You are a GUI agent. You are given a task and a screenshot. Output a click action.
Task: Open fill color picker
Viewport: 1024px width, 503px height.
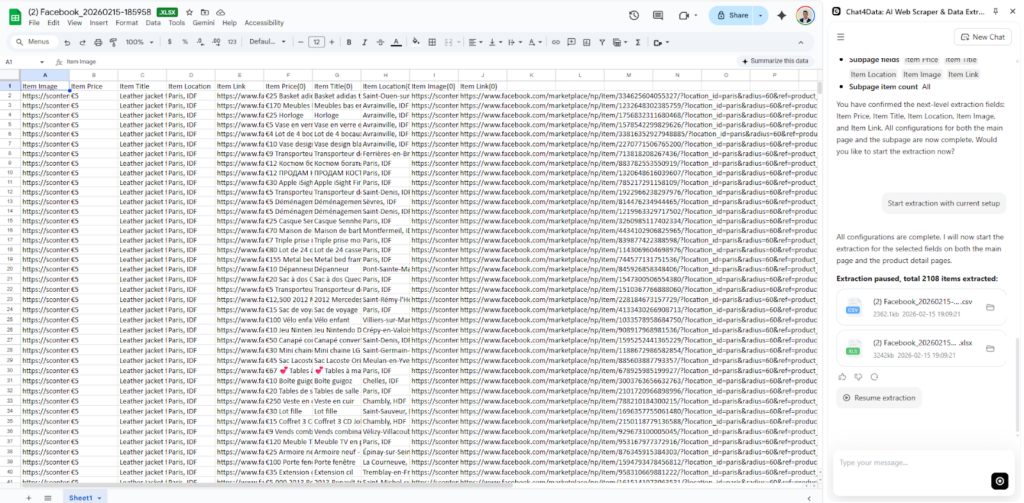coord(416,42)
